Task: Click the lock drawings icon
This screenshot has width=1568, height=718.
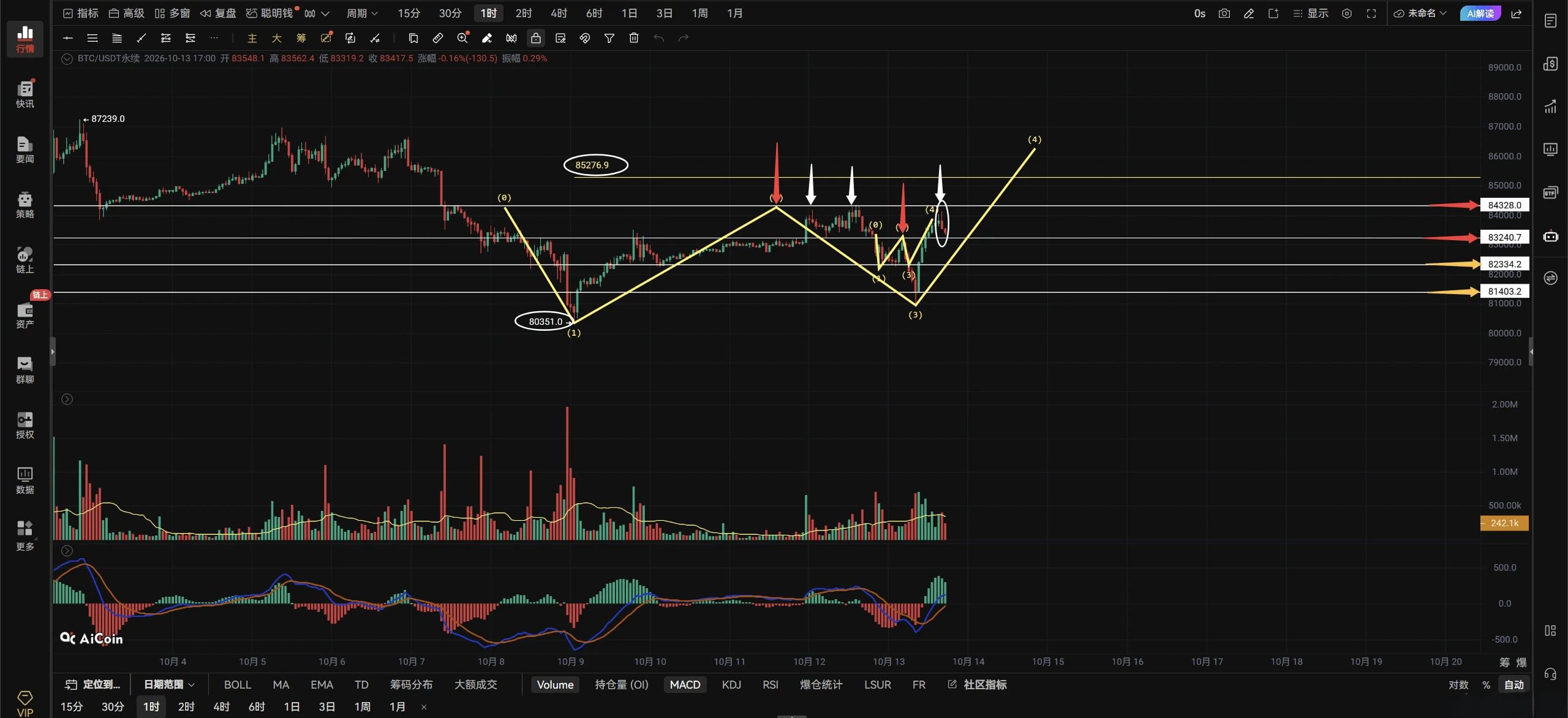Action: click(536, 38)
